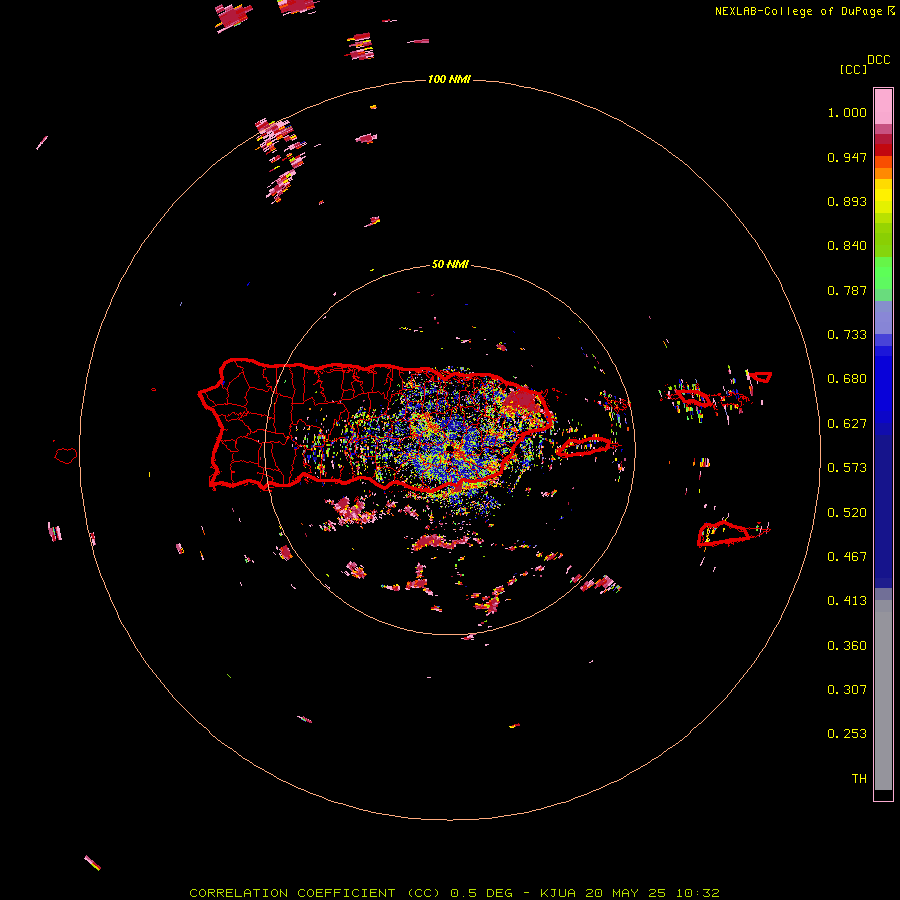Pick the light pink color at colorbar top
900x900 pixels.
click(883, 106)
